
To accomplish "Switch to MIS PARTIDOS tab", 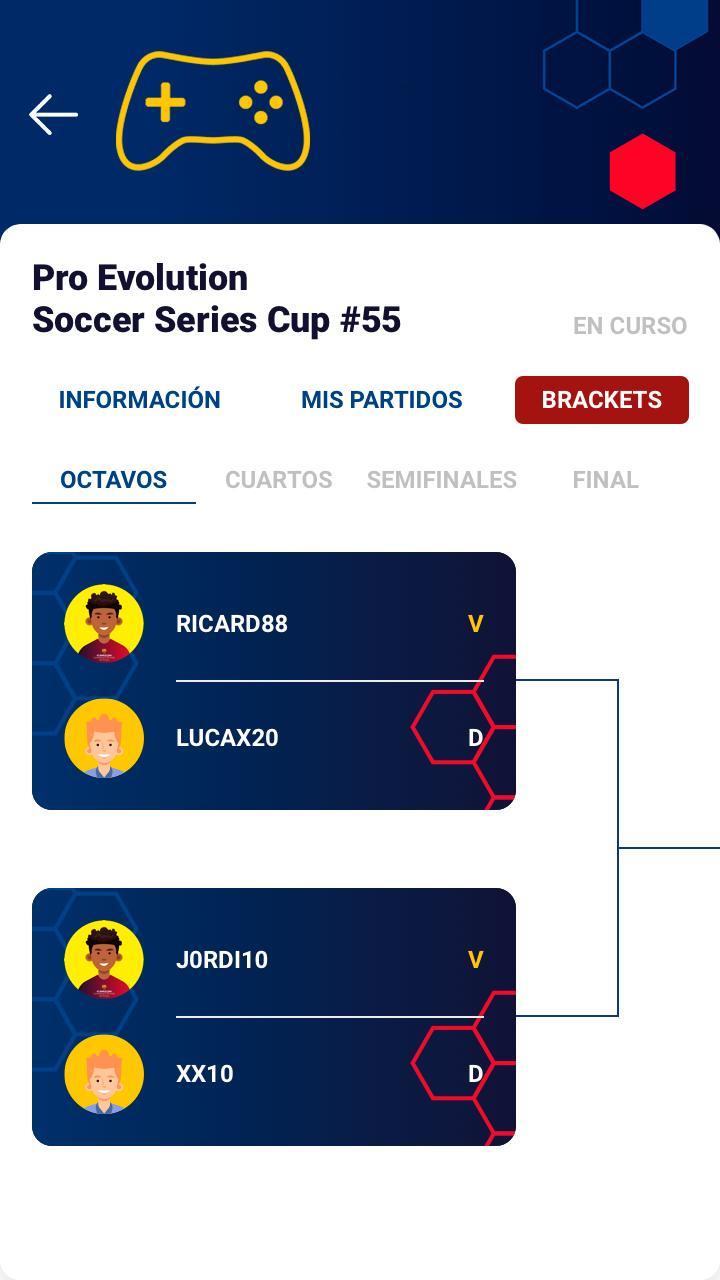I will click(x=381, y=400).
